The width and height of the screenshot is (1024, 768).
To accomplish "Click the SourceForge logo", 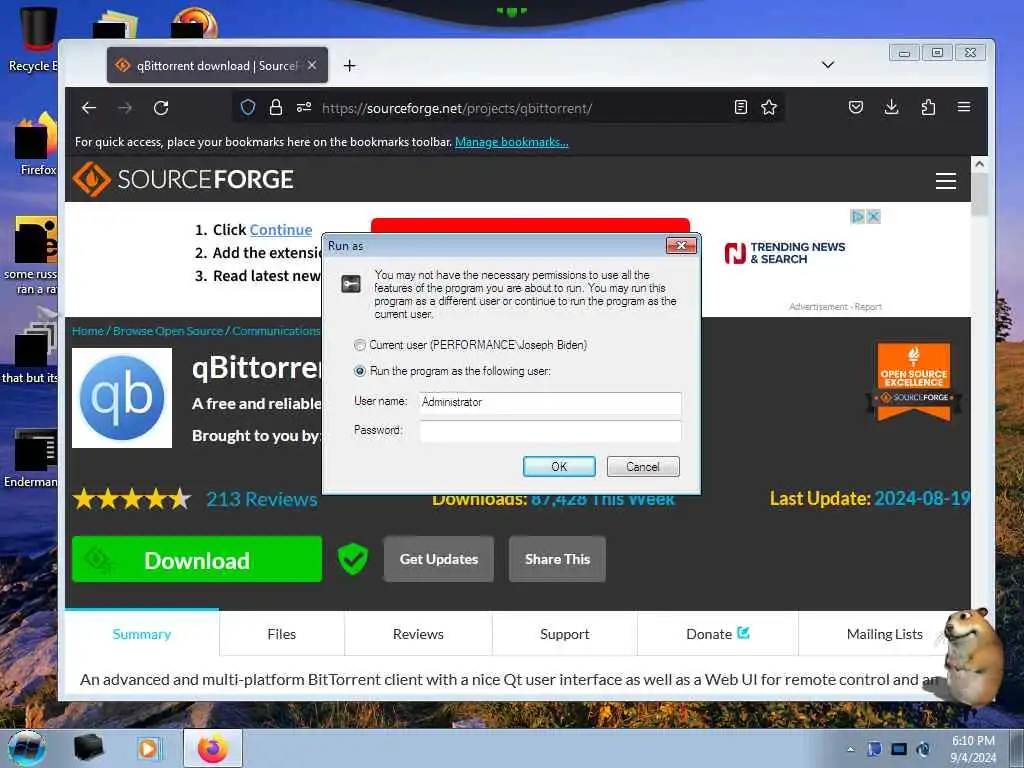I will tap(183, 179).
